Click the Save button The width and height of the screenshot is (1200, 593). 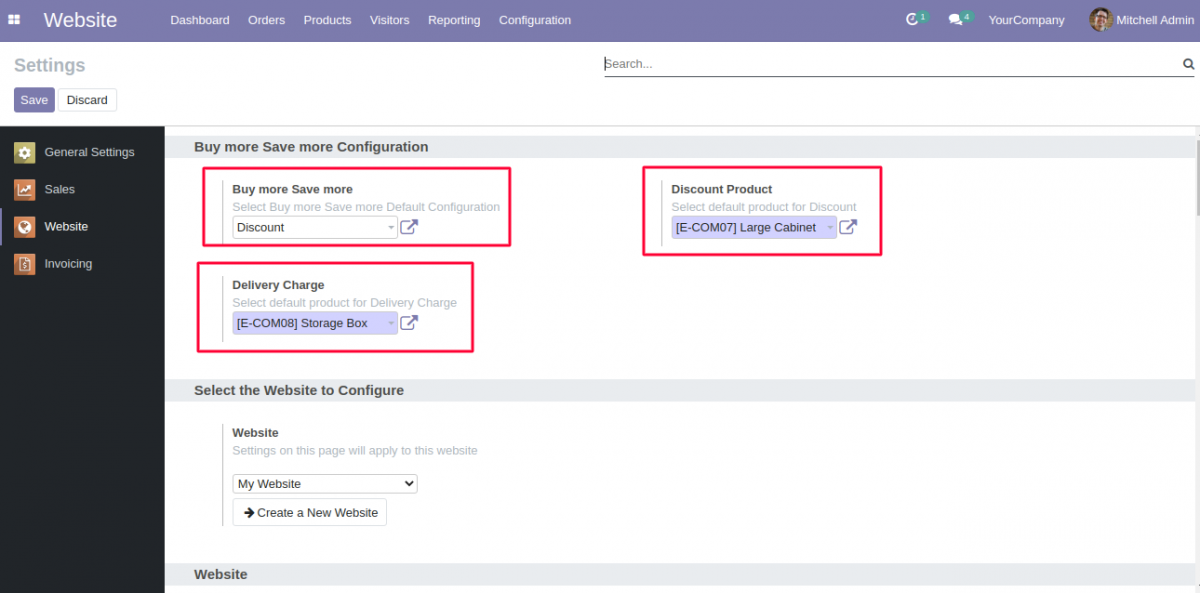point(33,99)
